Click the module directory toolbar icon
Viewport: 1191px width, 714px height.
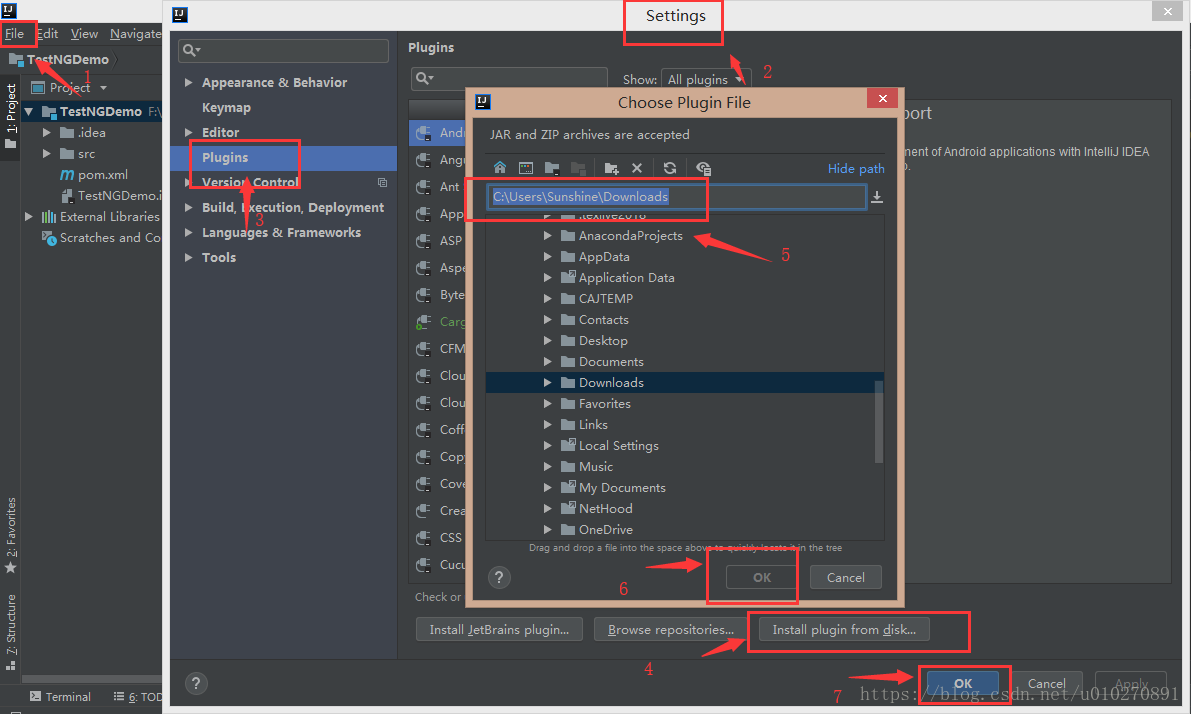[x=578, y=168]
